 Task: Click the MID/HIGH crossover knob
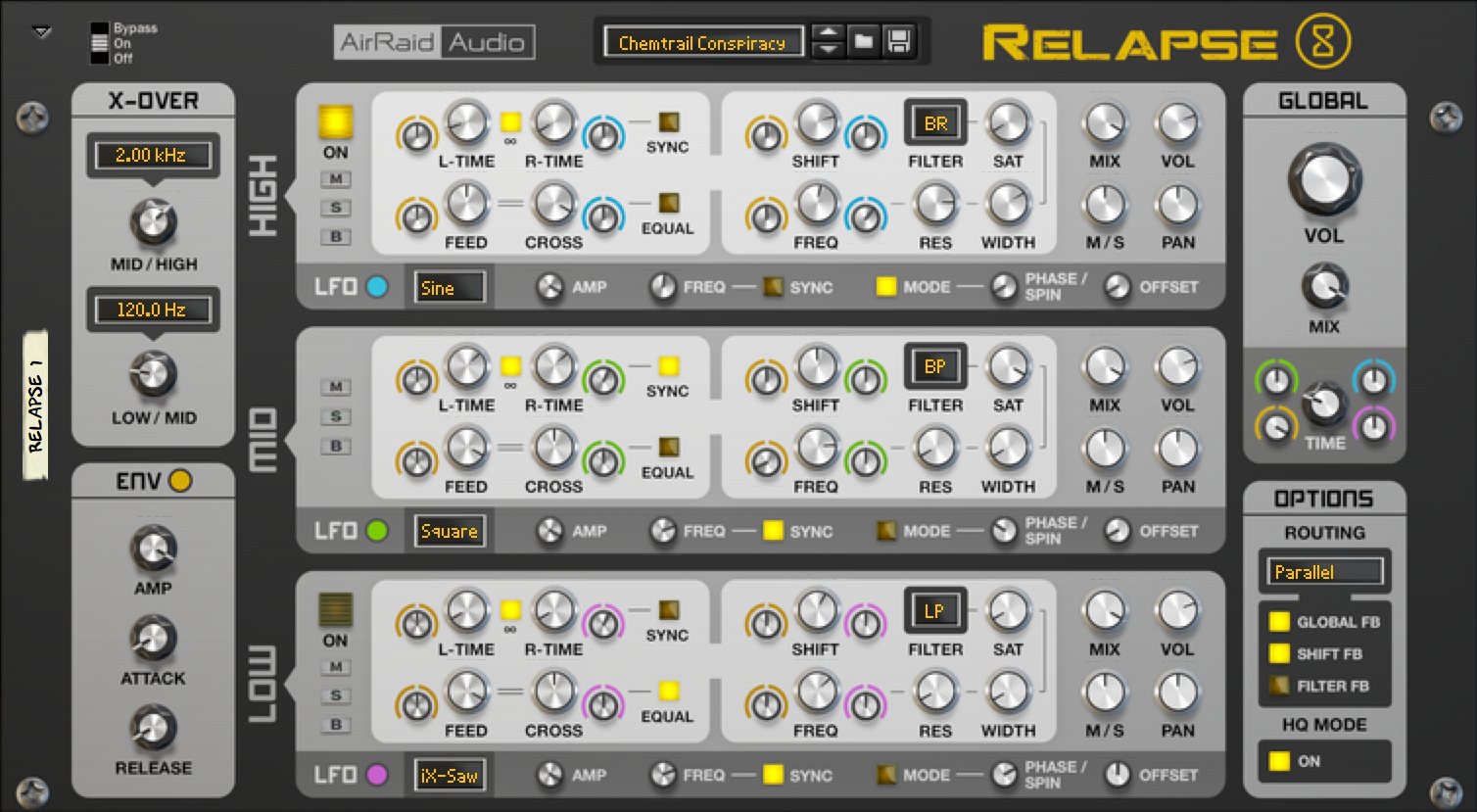[x=153, y=221]
